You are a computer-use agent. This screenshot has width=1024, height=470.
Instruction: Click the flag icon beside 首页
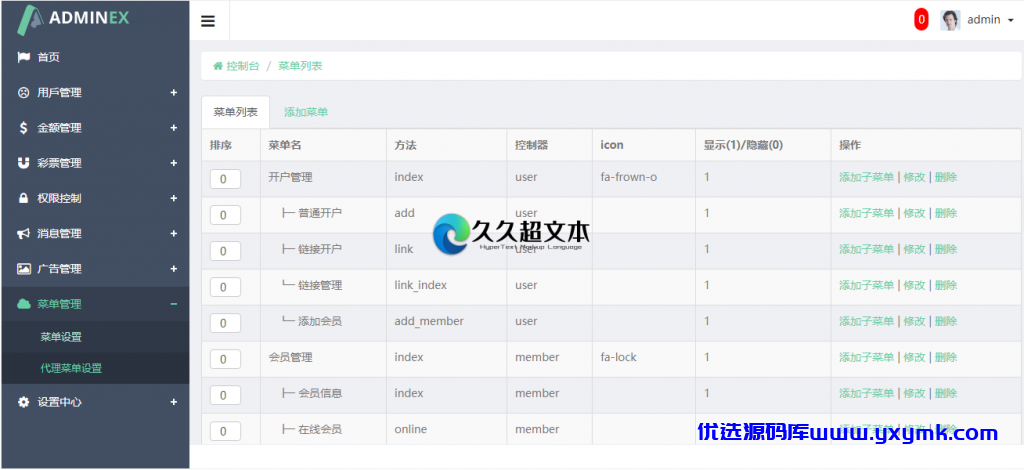point(24,57)
